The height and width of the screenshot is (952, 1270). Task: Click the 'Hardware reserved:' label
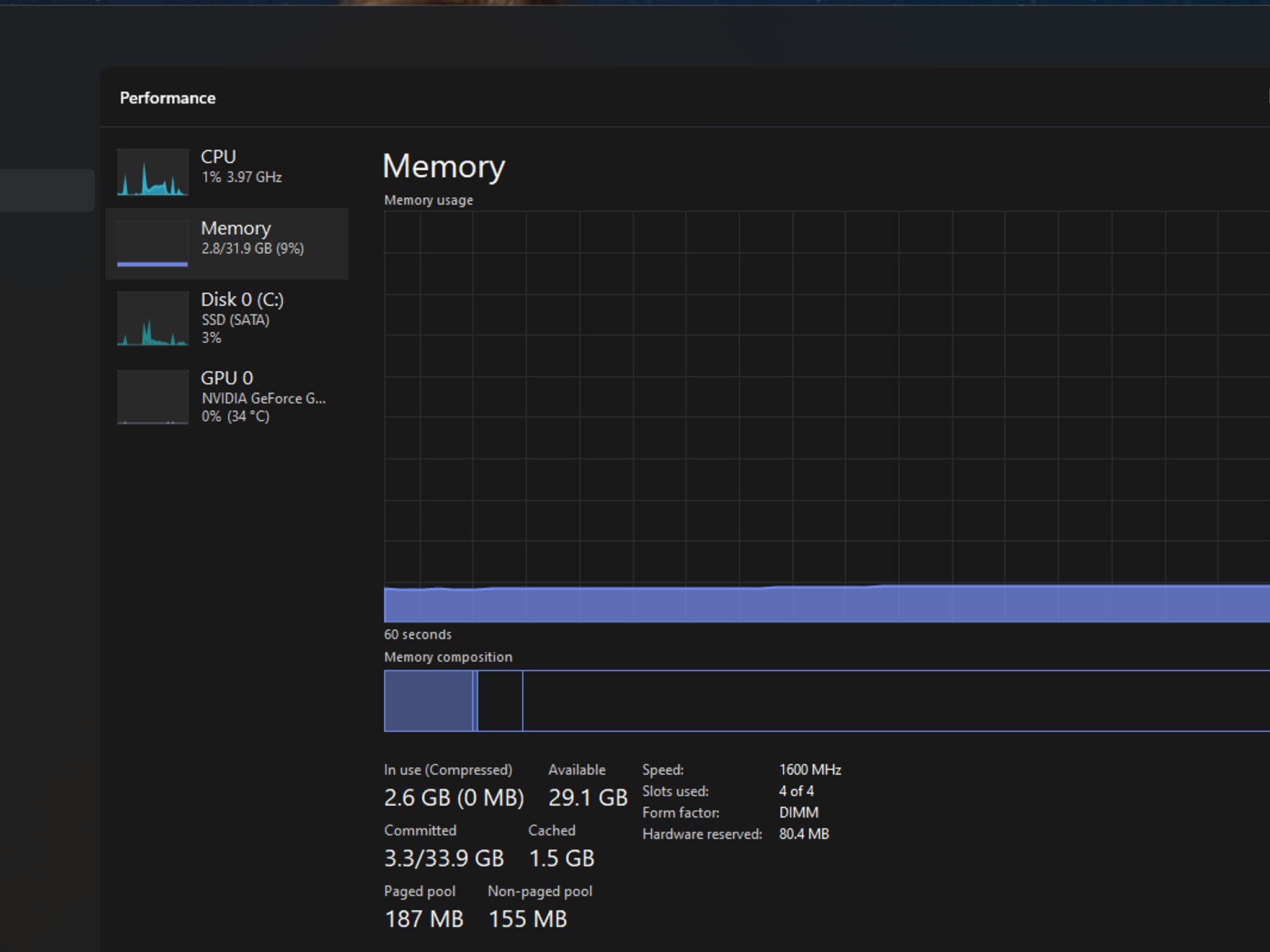pyautogui.click(x=702, y=834)
